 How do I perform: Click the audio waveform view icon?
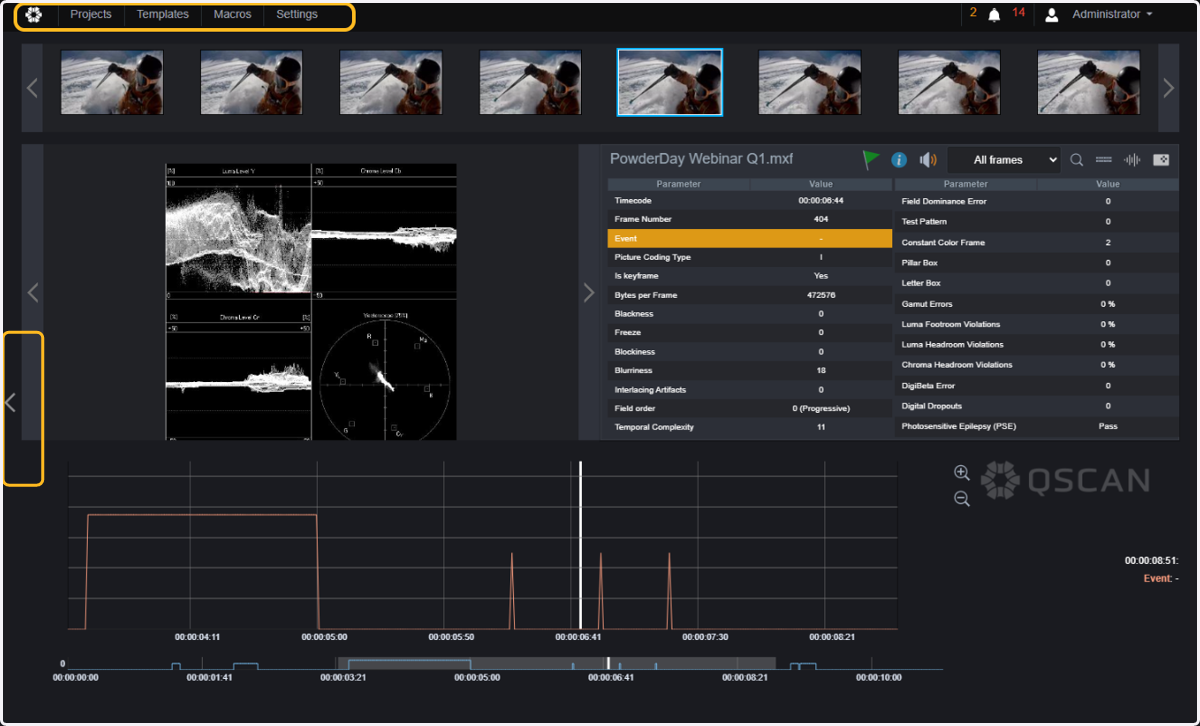pyautogui.click(x=1132, y=160)
